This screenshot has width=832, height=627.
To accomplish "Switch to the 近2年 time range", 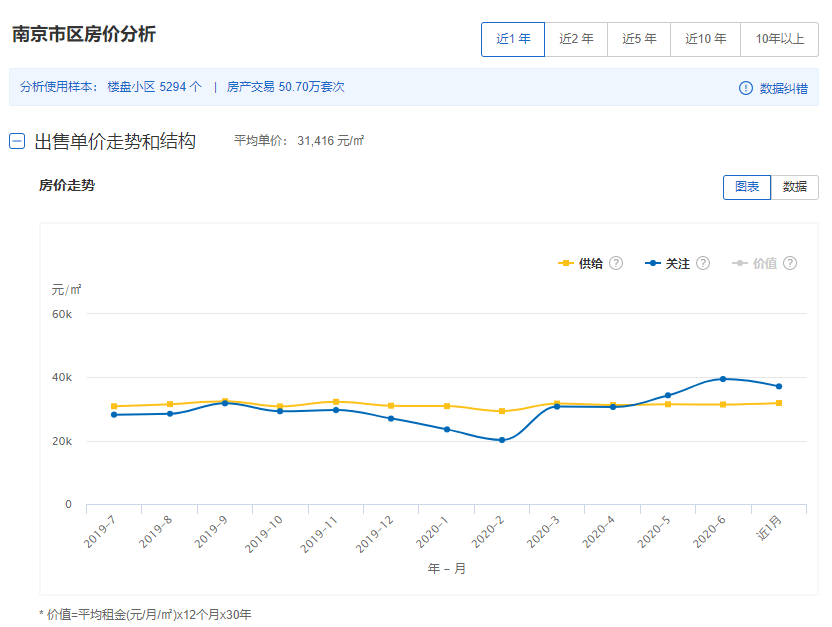I will click(x=576, y=39).
